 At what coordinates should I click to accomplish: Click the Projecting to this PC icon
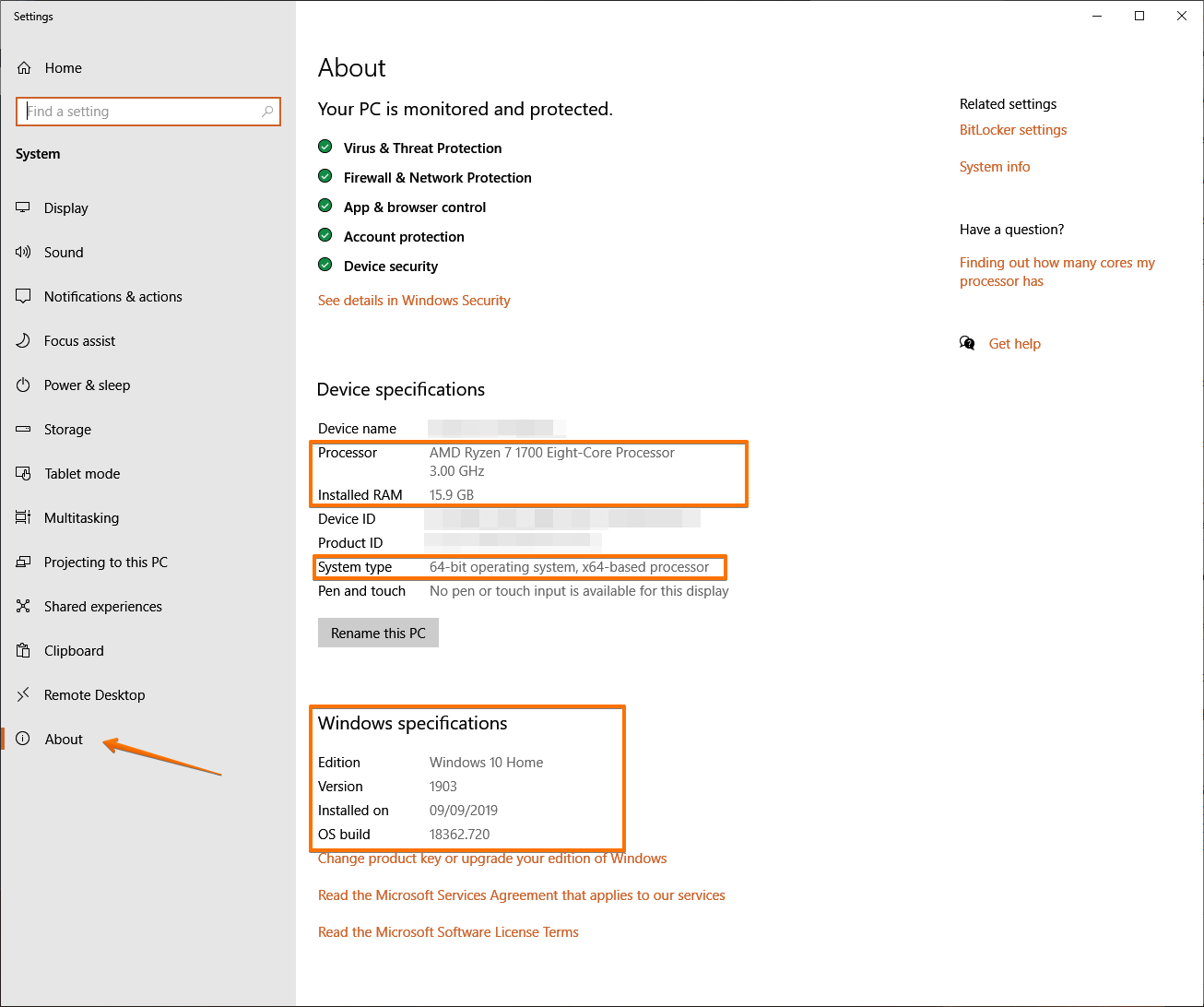click(x=23, y=563)
